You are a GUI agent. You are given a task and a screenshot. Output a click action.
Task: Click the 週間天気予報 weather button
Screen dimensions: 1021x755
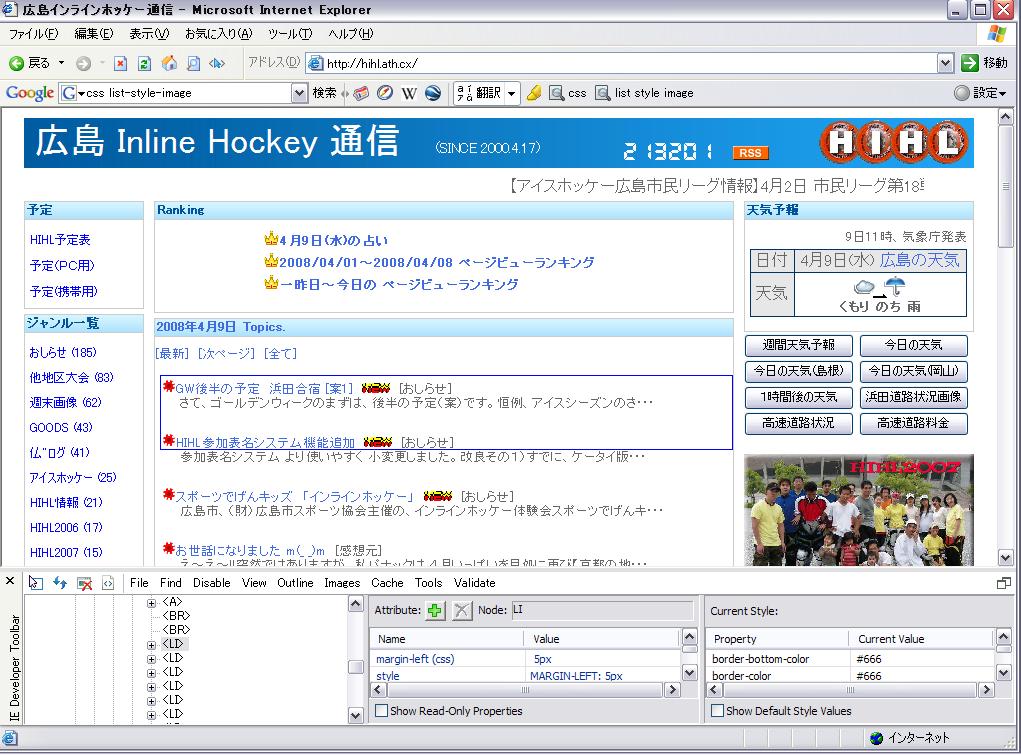click(797, 346)
